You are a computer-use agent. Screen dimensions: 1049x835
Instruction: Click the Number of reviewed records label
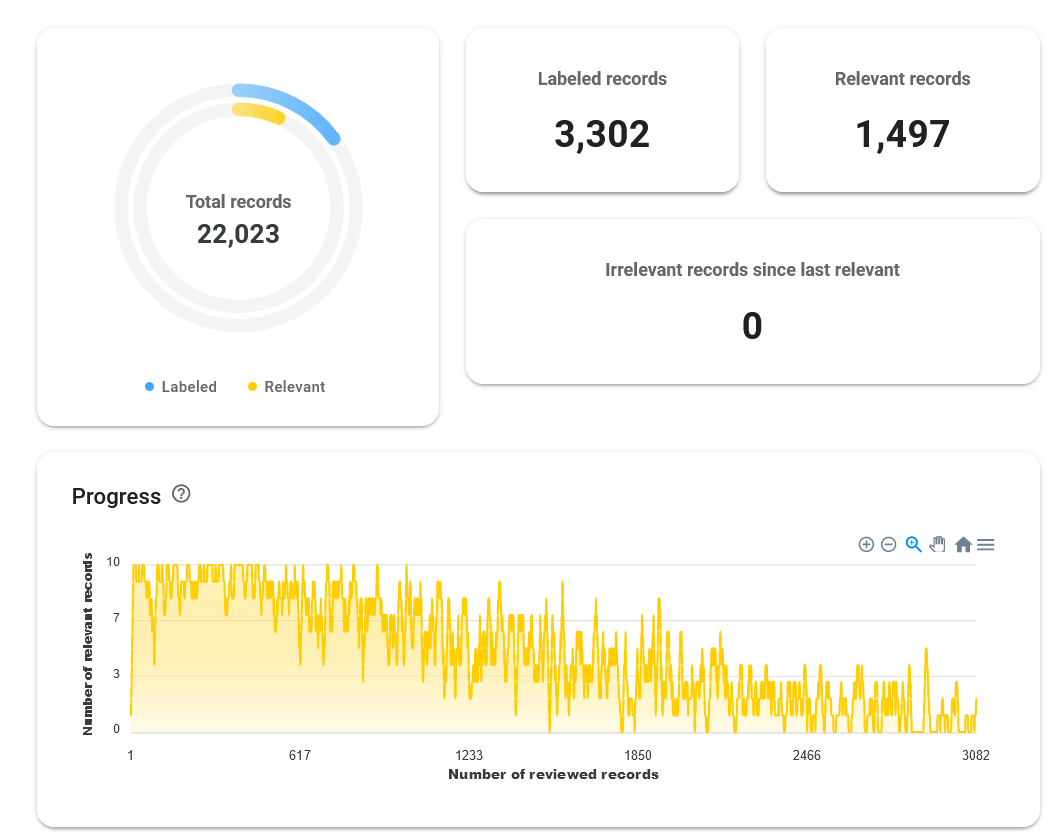click(x=553, y=774)
